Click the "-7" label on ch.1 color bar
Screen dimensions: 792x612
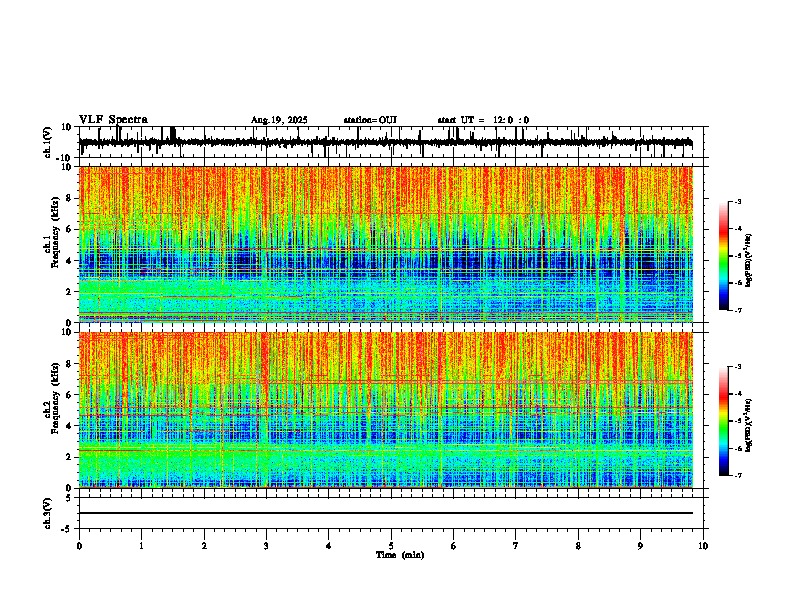point(737,310)
